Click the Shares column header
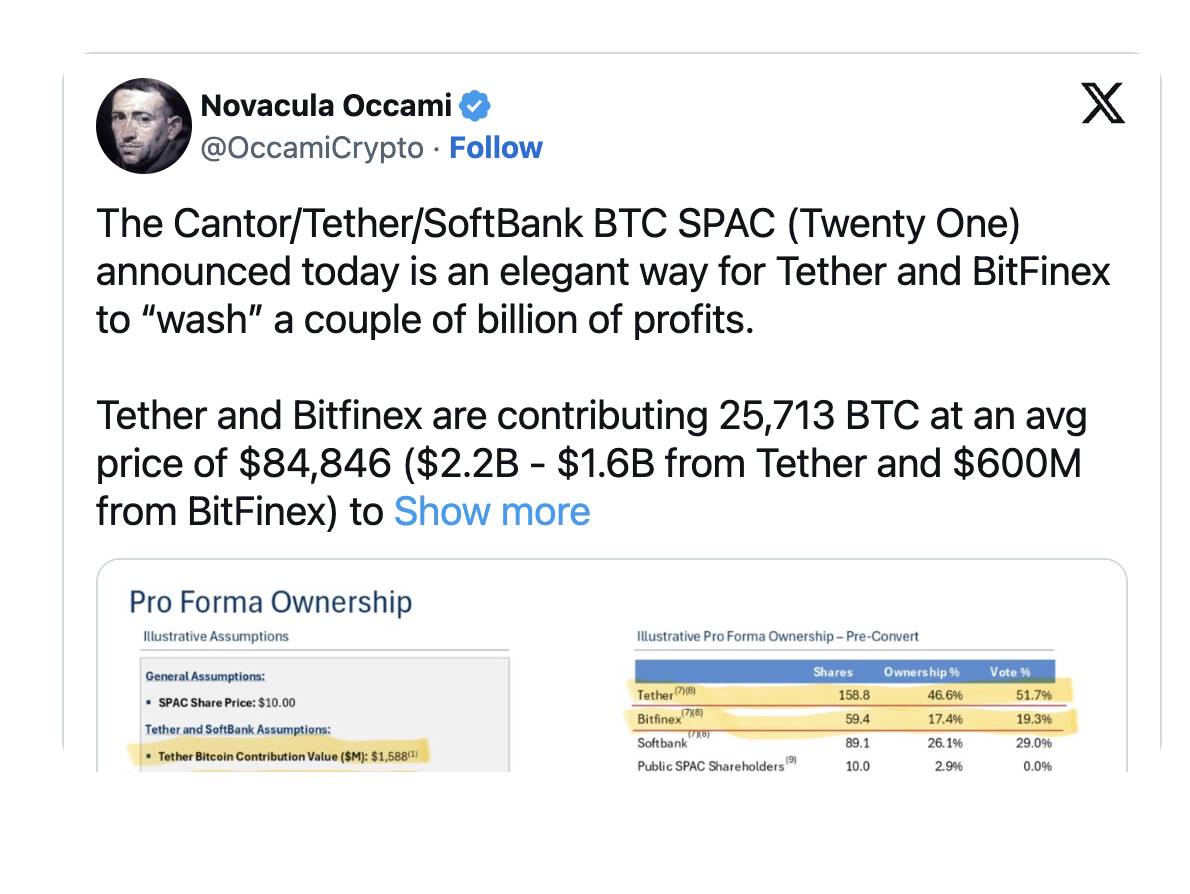1190x894 pixels. (x=832, y=672)
